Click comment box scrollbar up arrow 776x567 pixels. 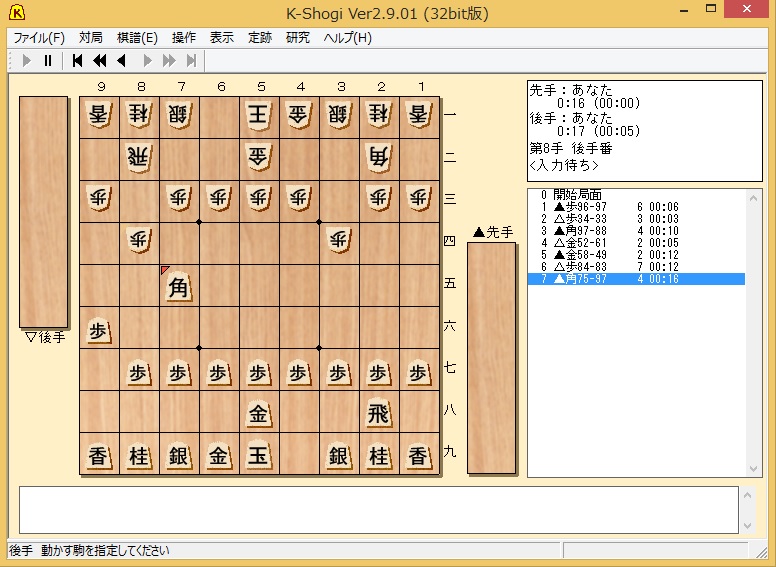(x=747, y=495)
